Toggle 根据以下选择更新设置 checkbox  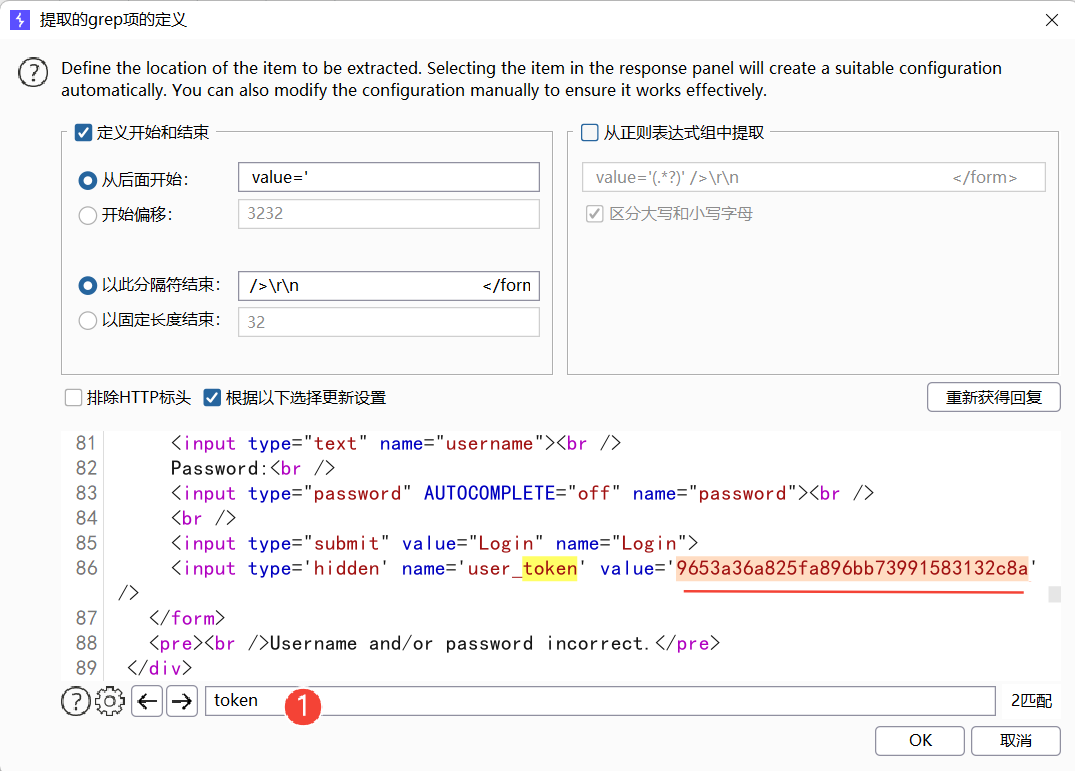[212, 397]
